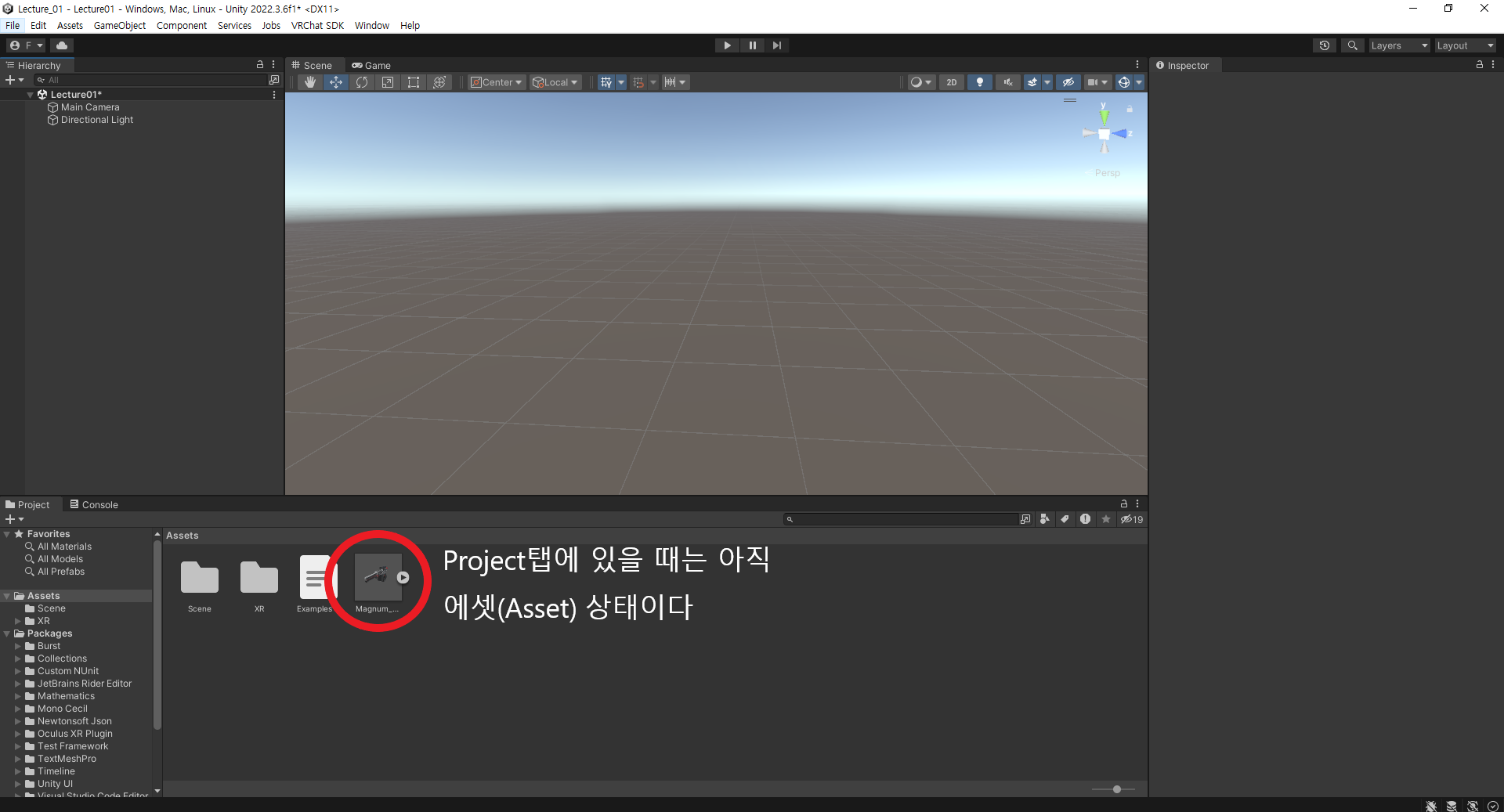This screenshot has width=1504, height=812.
Task: Lock the Project panel
Action: click(1124, 504)
